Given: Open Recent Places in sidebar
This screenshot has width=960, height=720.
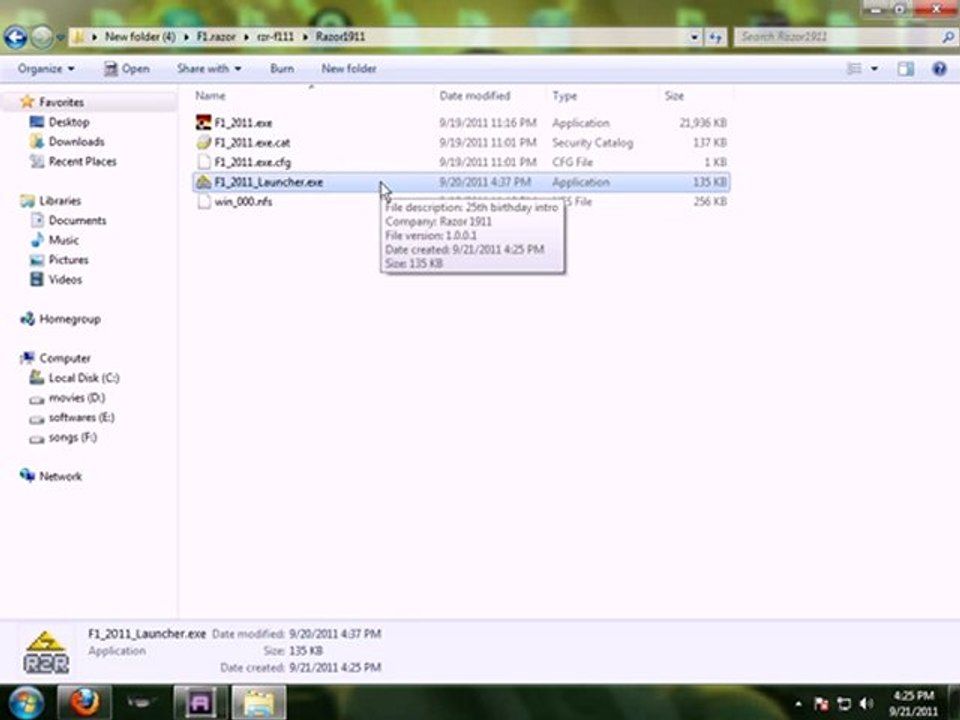Looking at the screenshot, I should [82, 161].
